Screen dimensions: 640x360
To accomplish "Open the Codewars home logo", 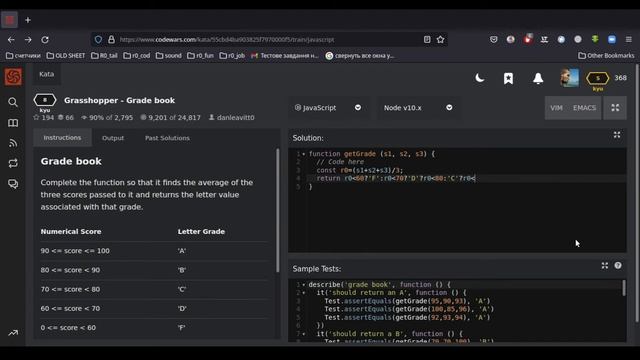I will [x=13, y=77].
